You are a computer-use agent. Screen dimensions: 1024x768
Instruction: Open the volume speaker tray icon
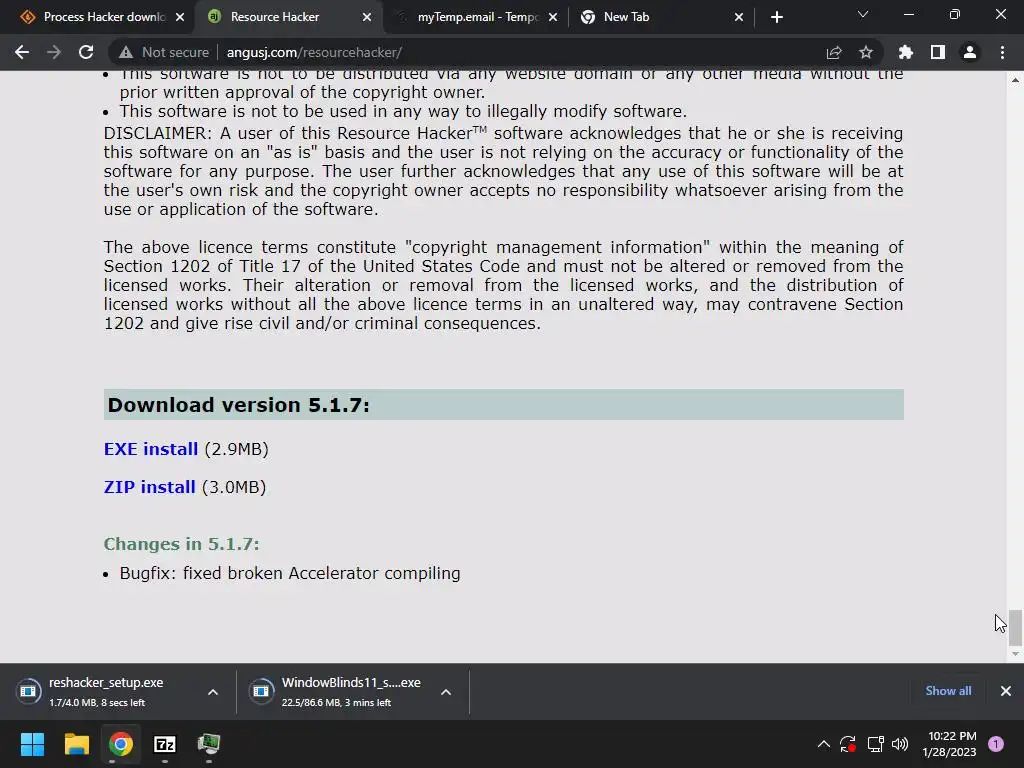(900, 744)
